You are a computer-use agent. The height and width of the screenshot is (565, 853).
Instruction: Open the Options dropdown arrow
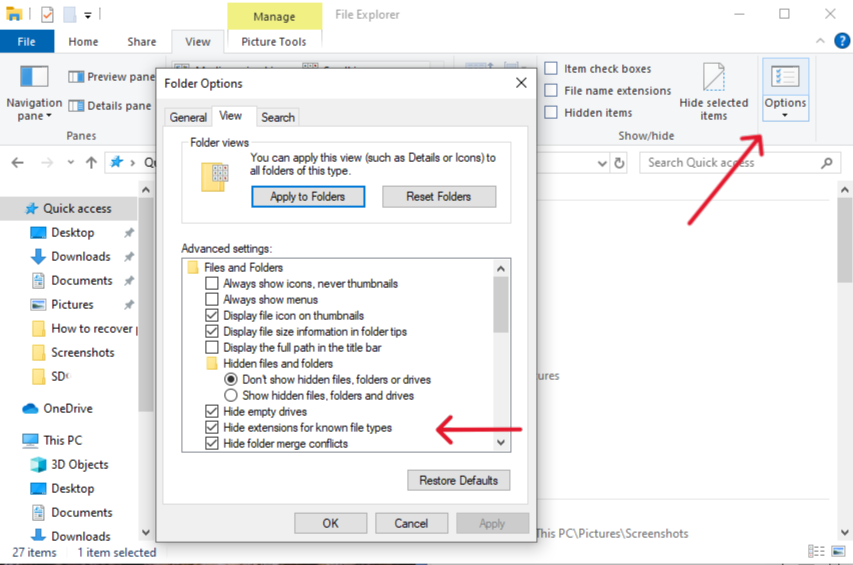[x=785, y=115]
